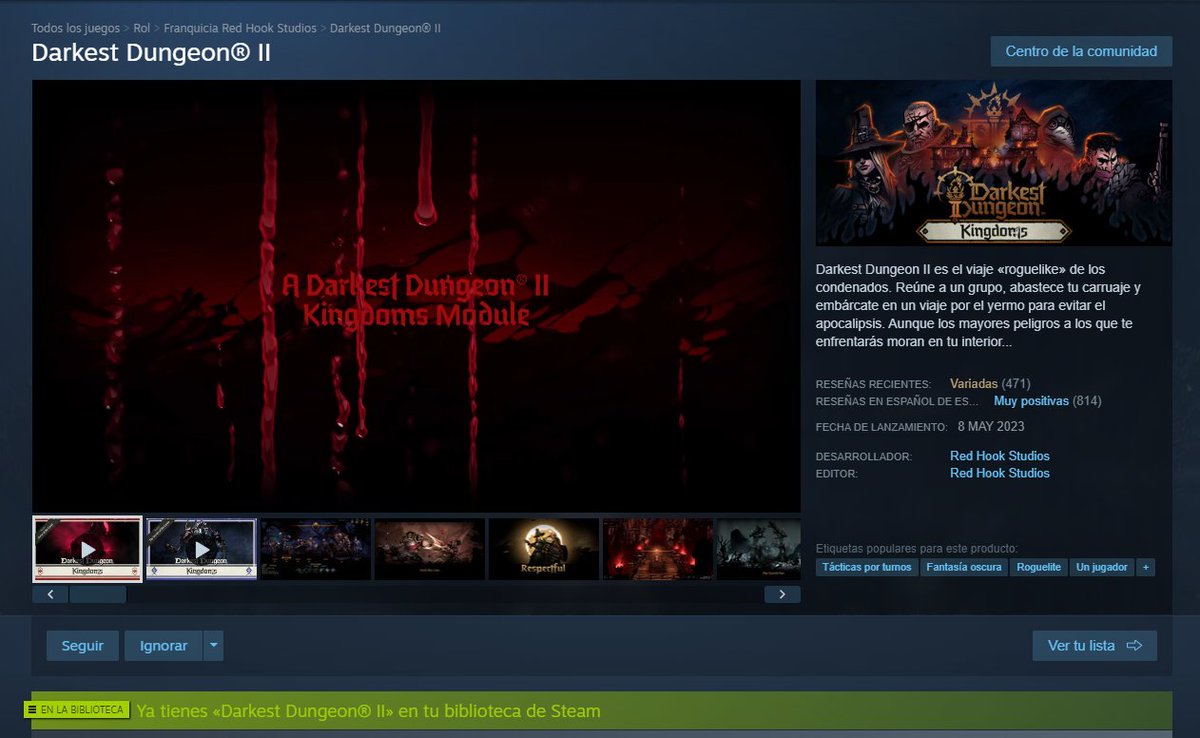This screenshot has height=738, width=1200.
Task: Click the last 'Darkest Dungeon® II' breadcrumb
Action: click(385, 28)
